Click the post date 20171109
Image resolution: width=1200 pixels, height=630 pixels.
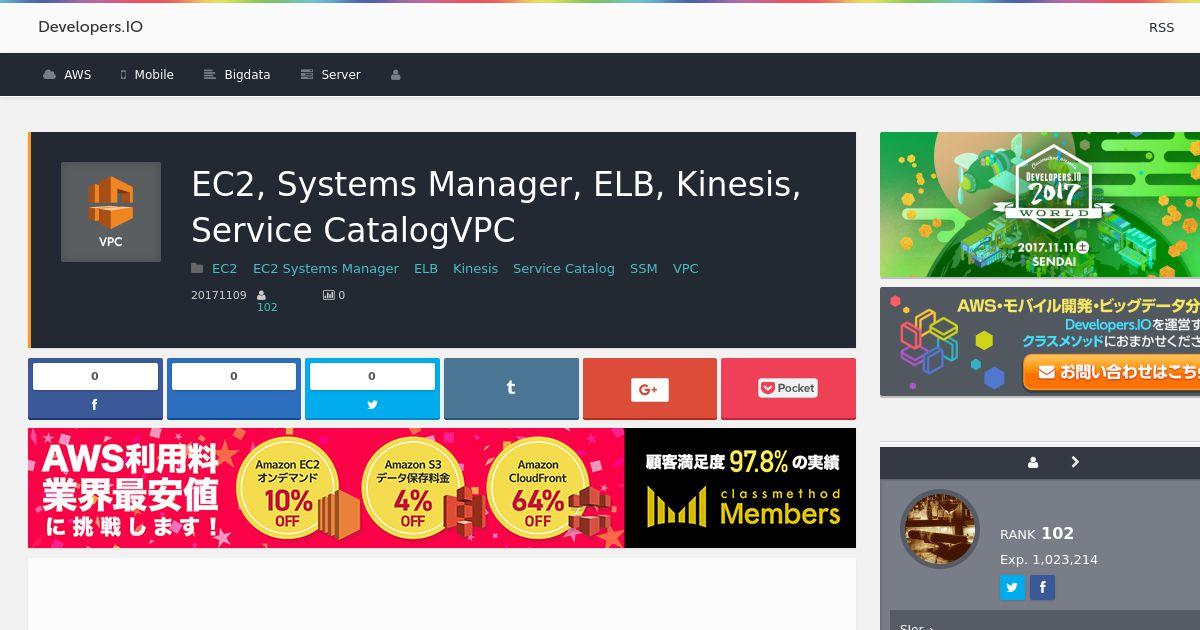[219, 295]
